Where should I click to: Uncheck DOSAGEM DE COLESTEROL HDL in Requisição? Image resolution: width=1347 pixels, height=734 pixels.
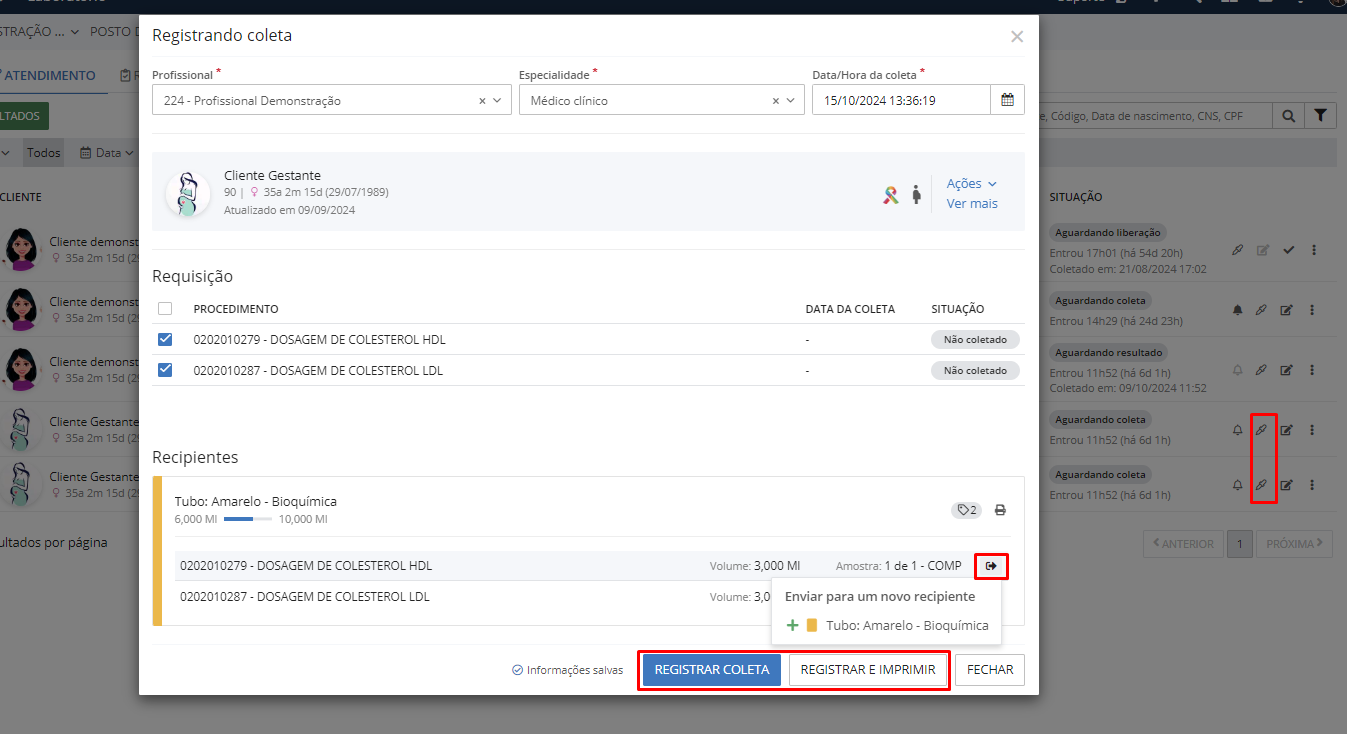pos(165,339)
